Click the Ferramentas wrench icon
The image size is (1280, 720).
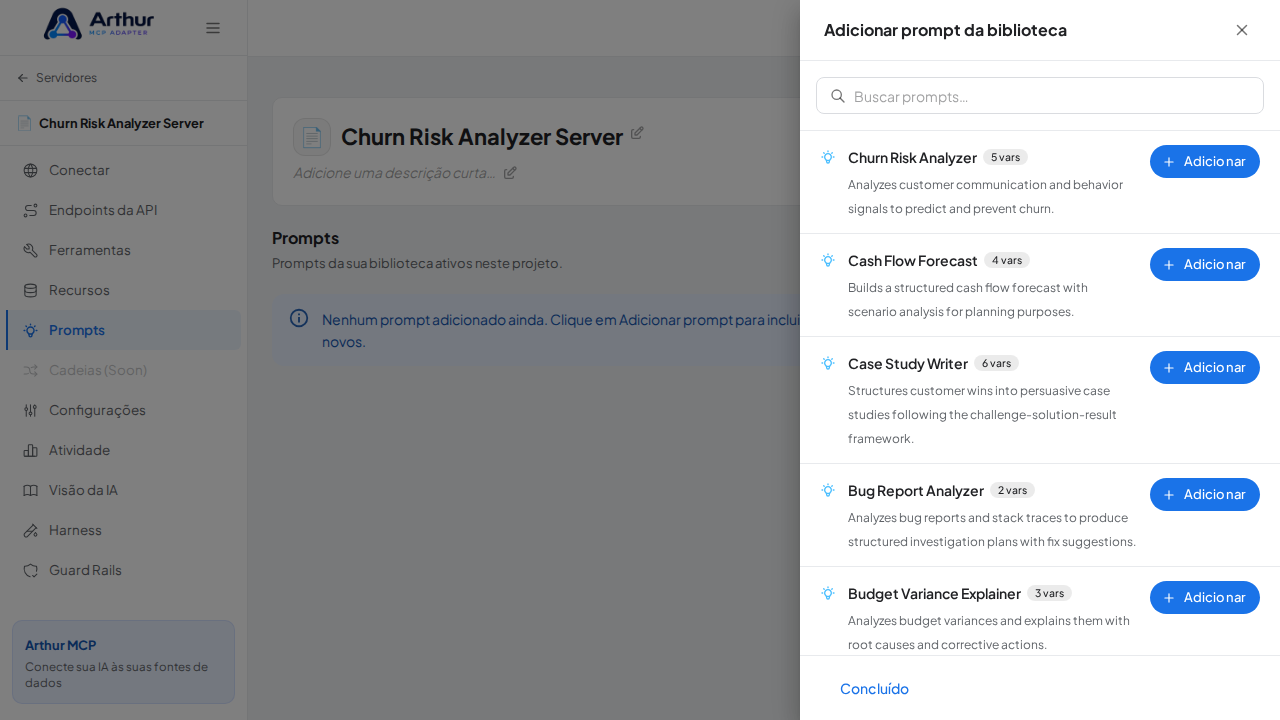[x=30, y=250]
